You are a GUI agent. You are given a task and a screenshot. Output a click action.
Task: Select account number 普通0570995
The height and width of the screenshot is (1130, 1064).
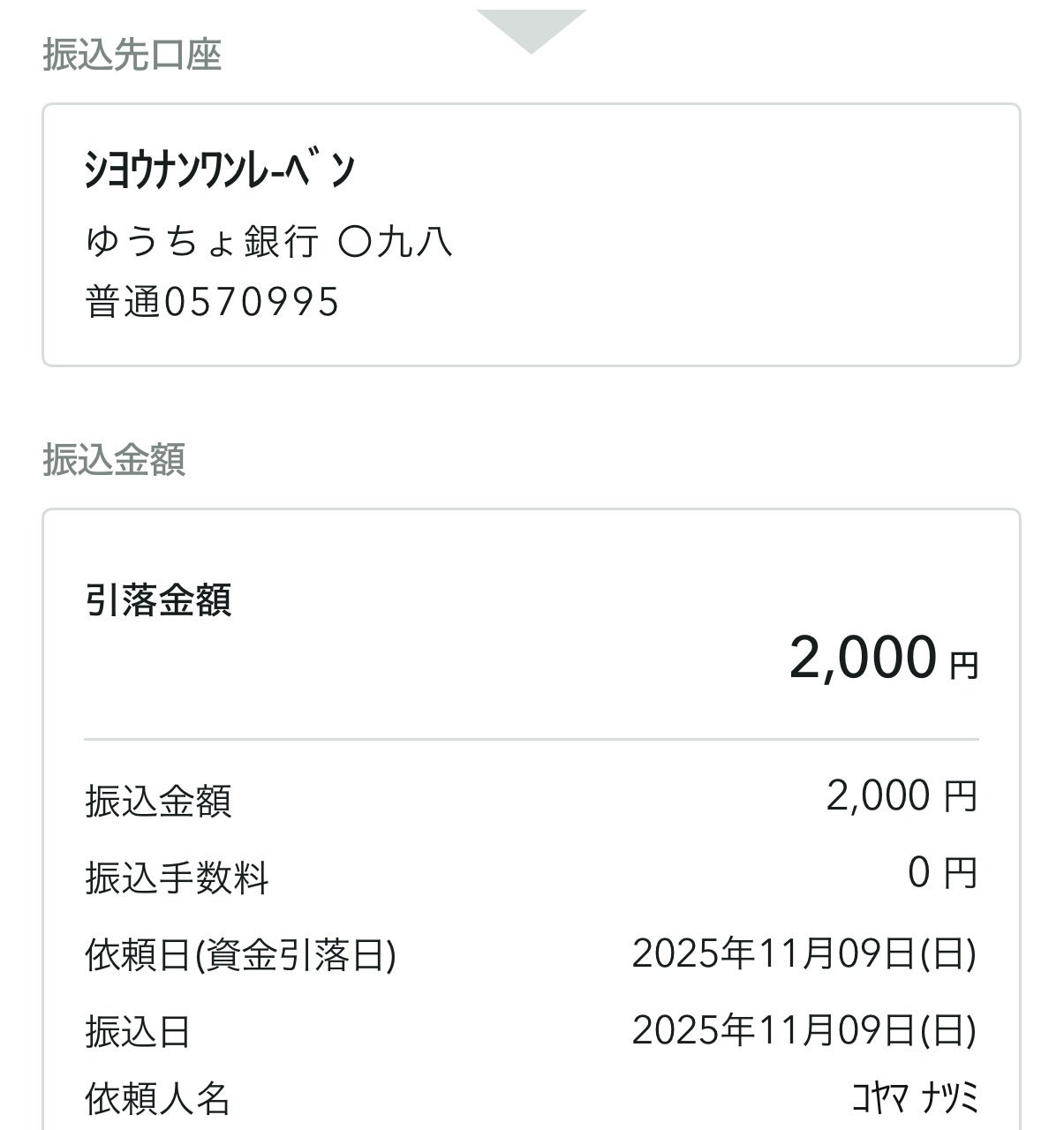tap(212, 302)
